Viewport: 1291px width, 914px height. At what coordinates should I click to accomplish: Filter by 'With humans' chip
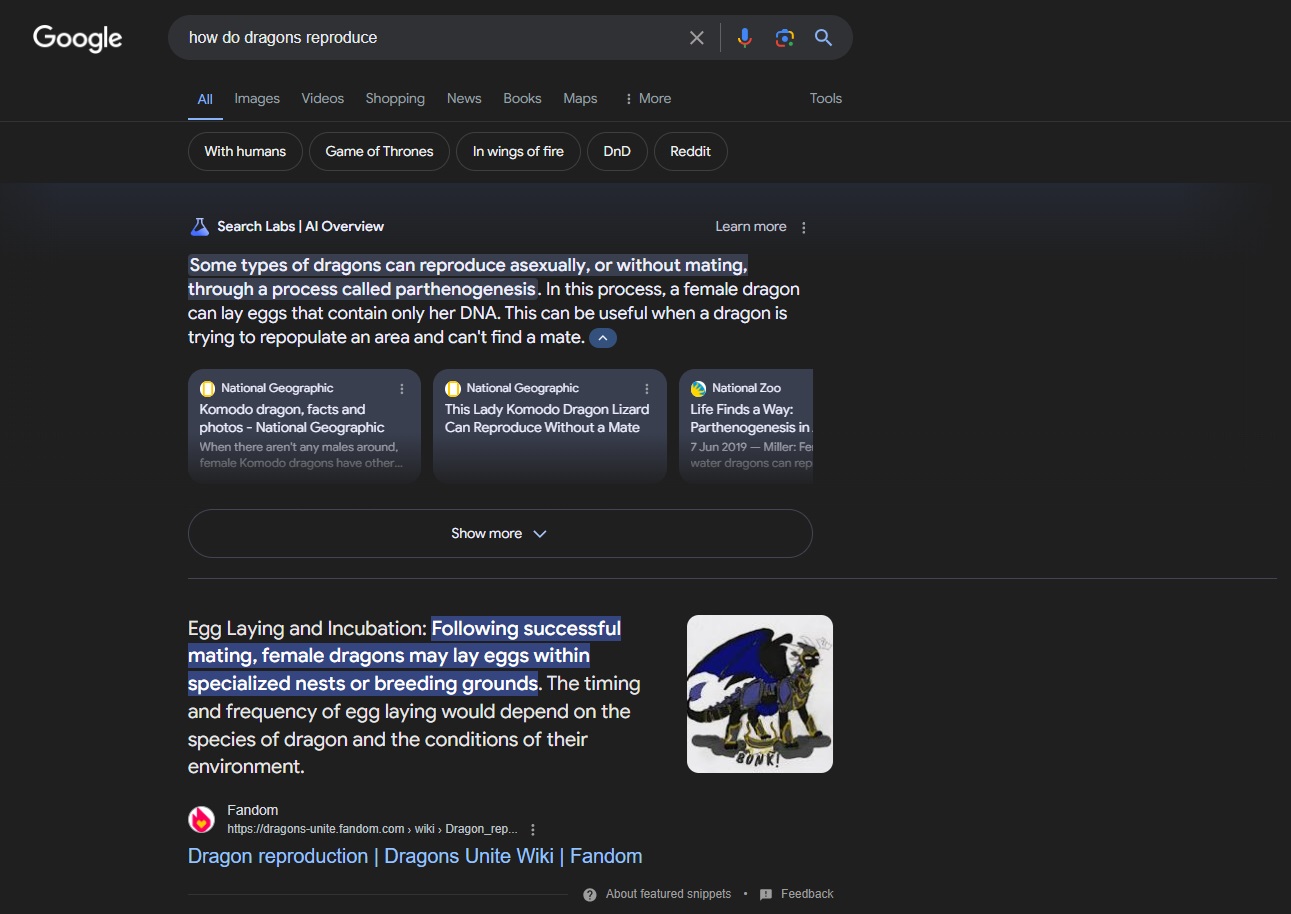click(245, 152)
